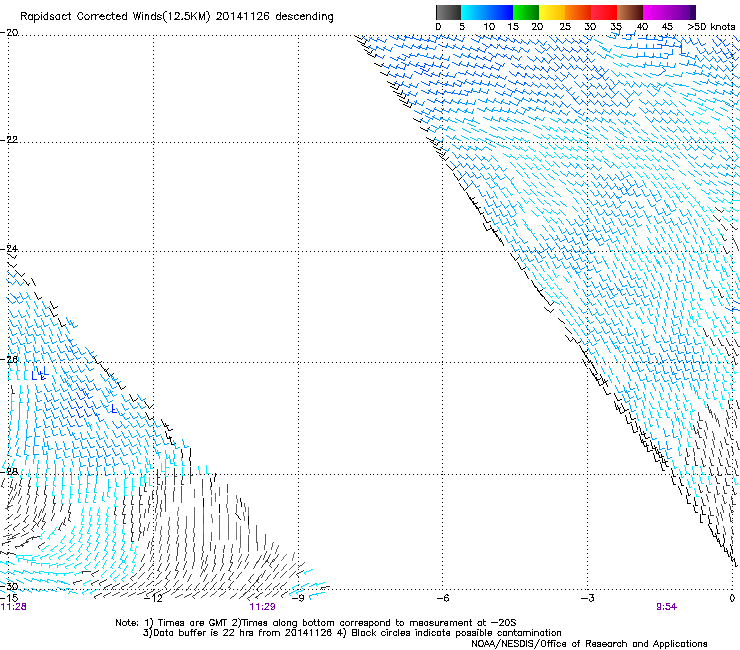Click the -24 latitude axis label
Image resolution: width=740 pixels, height=650 pixels.
[9, 248]
